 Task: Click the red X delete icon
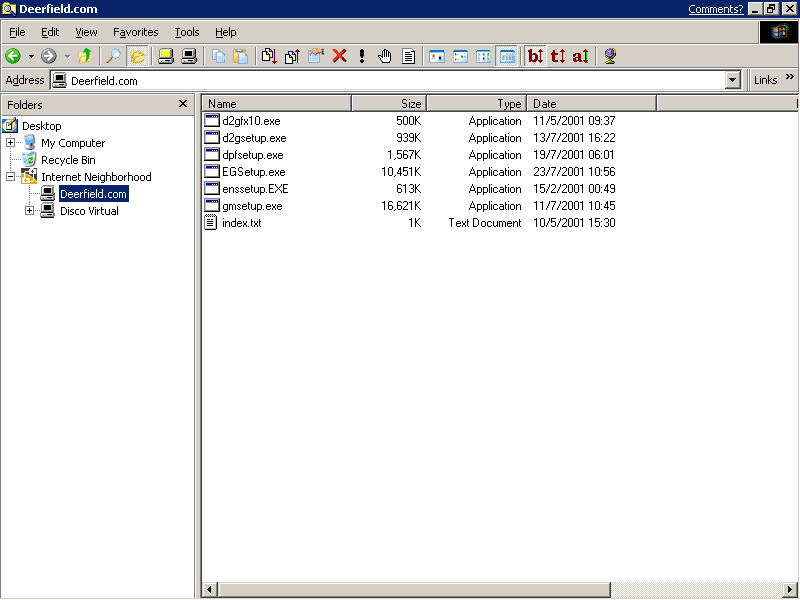(x=339, y=56)
